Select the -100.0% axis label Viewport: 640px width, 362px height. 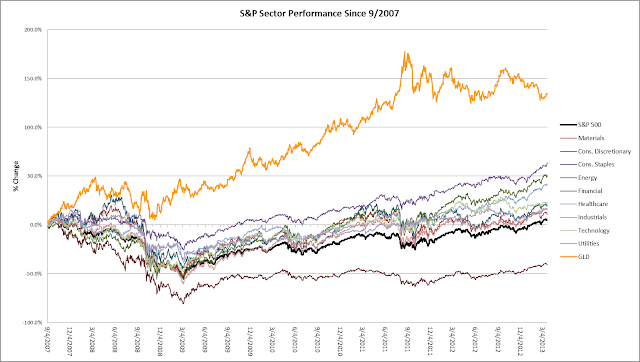[33, 322]
